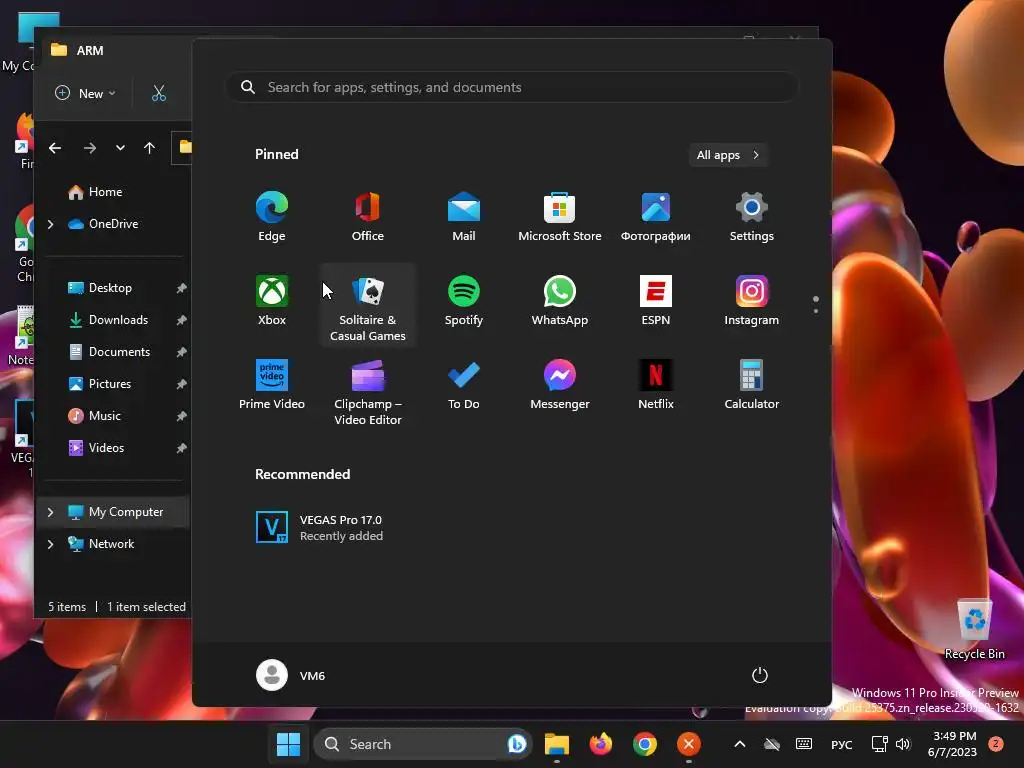
Task: Expand the Network tree node
Action: click(x=51, y=544)
